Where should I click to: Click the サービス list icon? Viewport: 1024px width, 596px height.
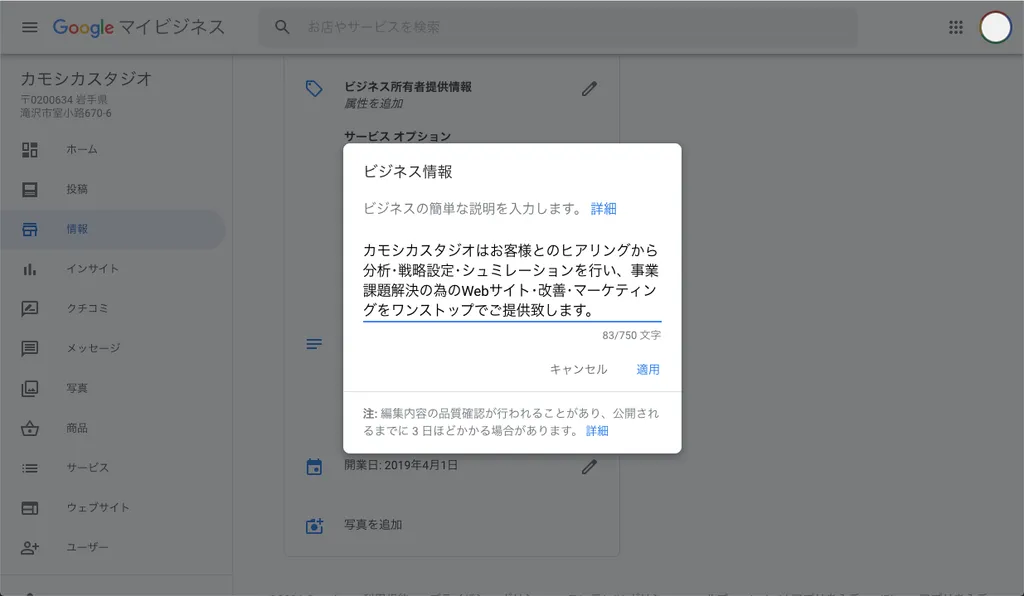coord(29,468)
